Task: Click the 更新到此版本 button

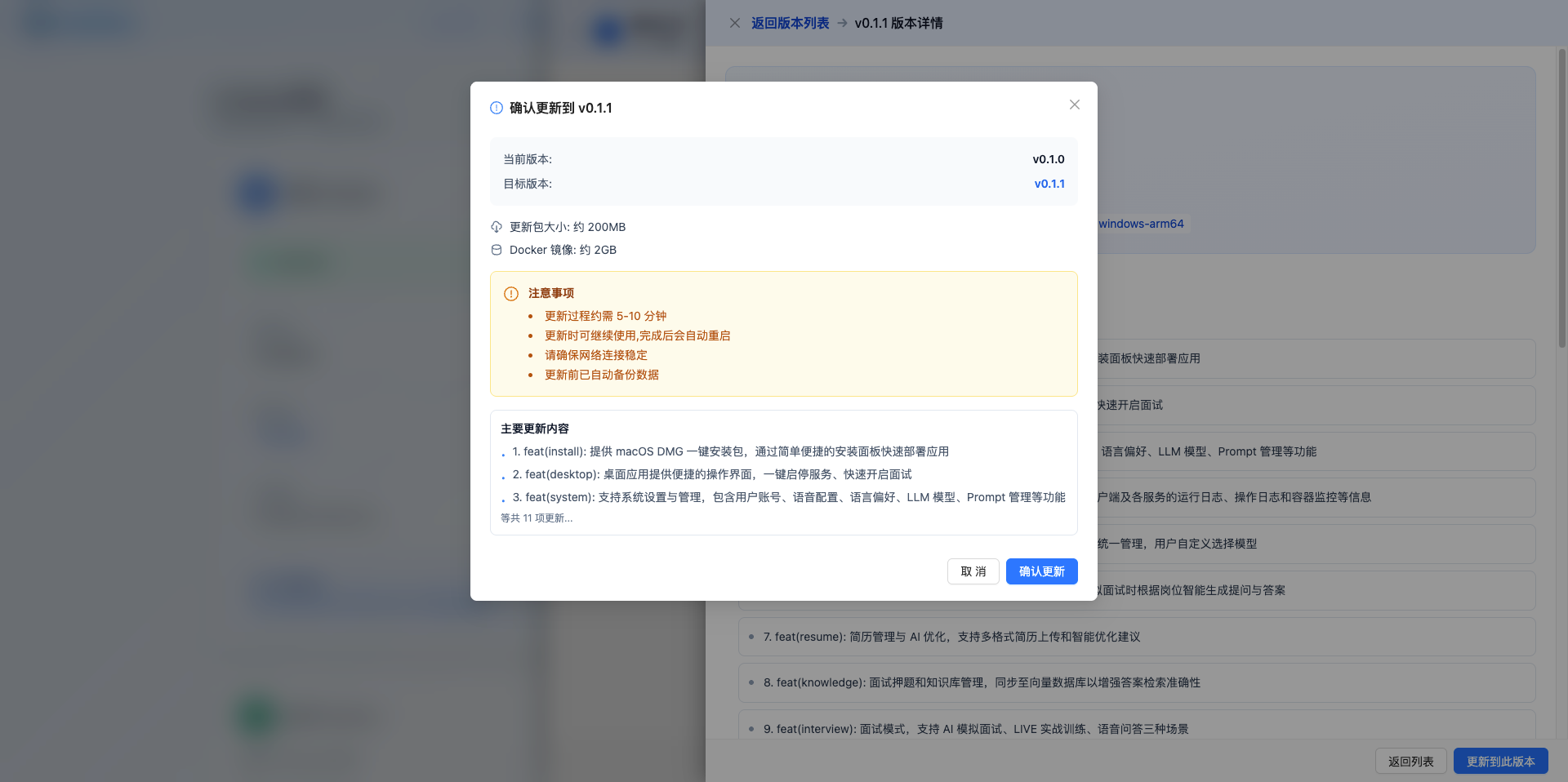Action: click(1500, 761)
